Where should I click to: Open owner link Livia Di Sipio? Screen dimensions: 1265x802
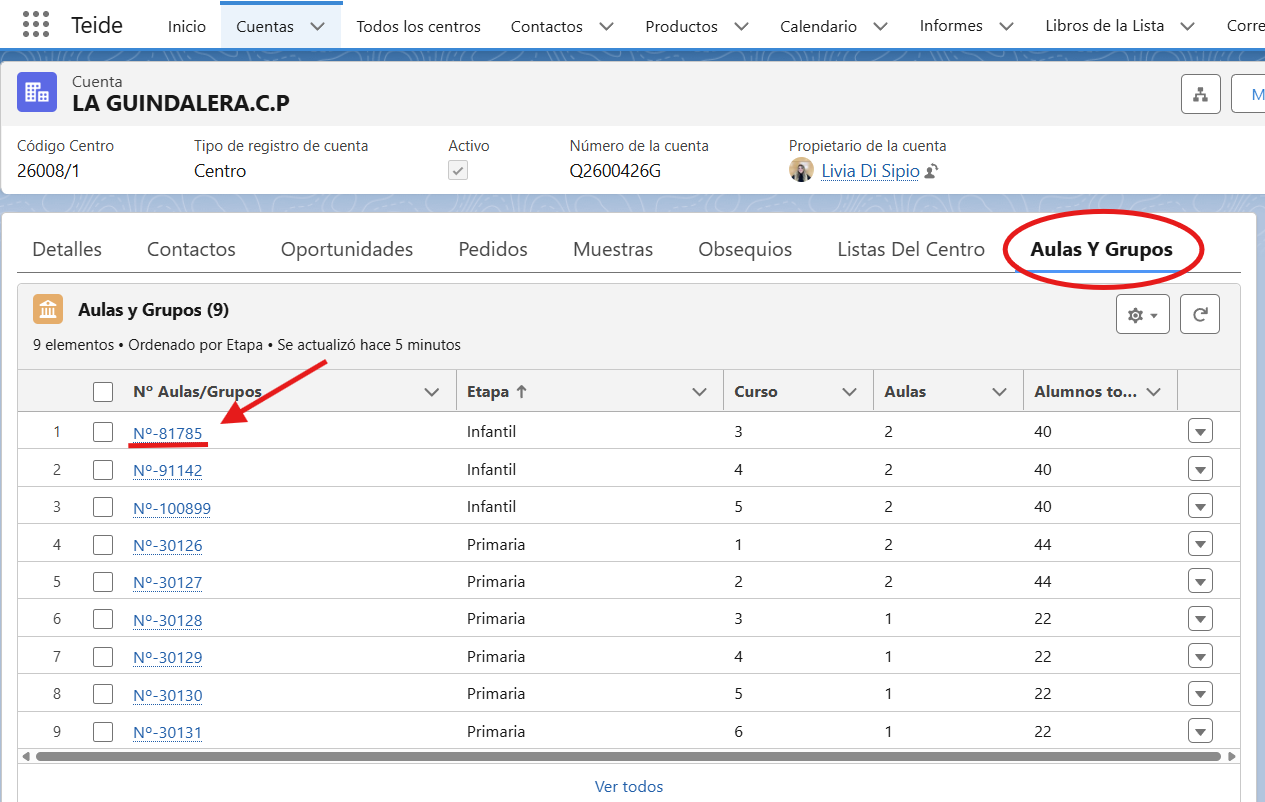click(870, 171)
